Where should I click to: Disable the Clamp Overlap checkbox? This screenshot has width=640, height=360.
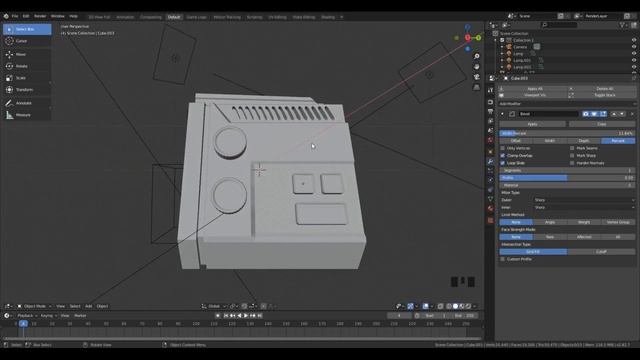pos(502,156)
